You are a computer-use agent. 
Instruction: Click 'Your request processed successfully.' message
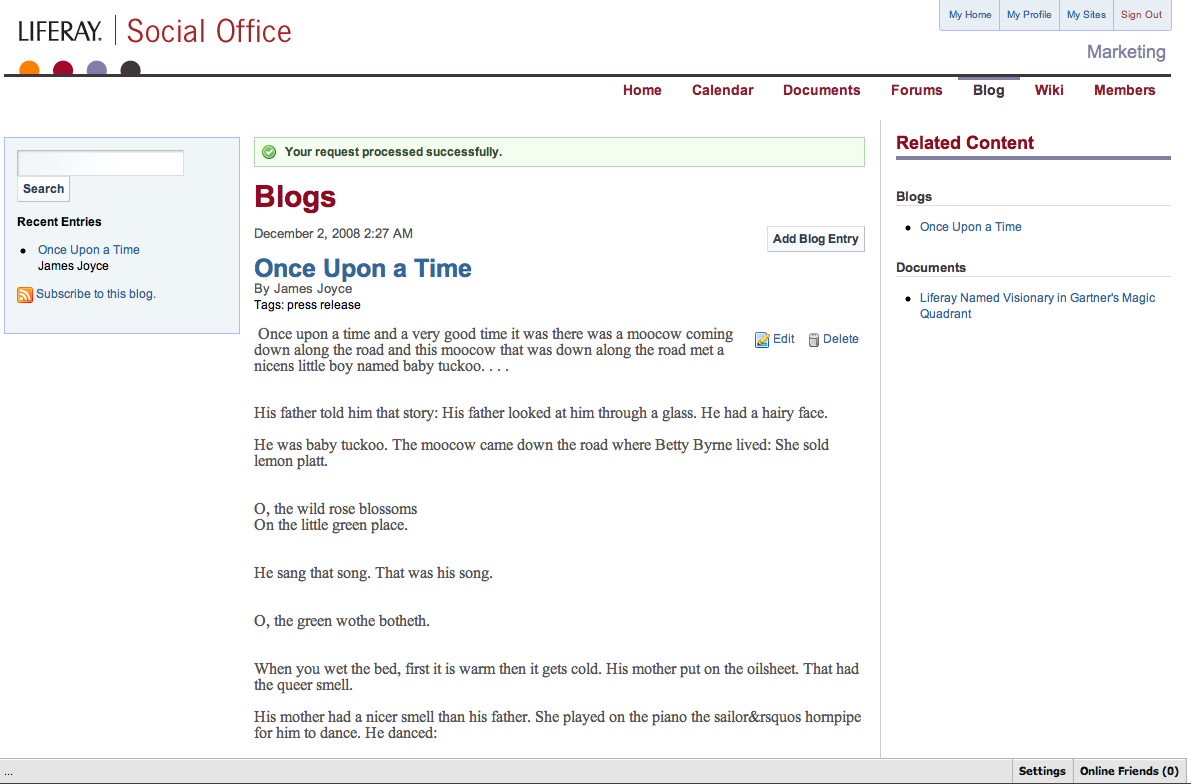tap(393, 152)
